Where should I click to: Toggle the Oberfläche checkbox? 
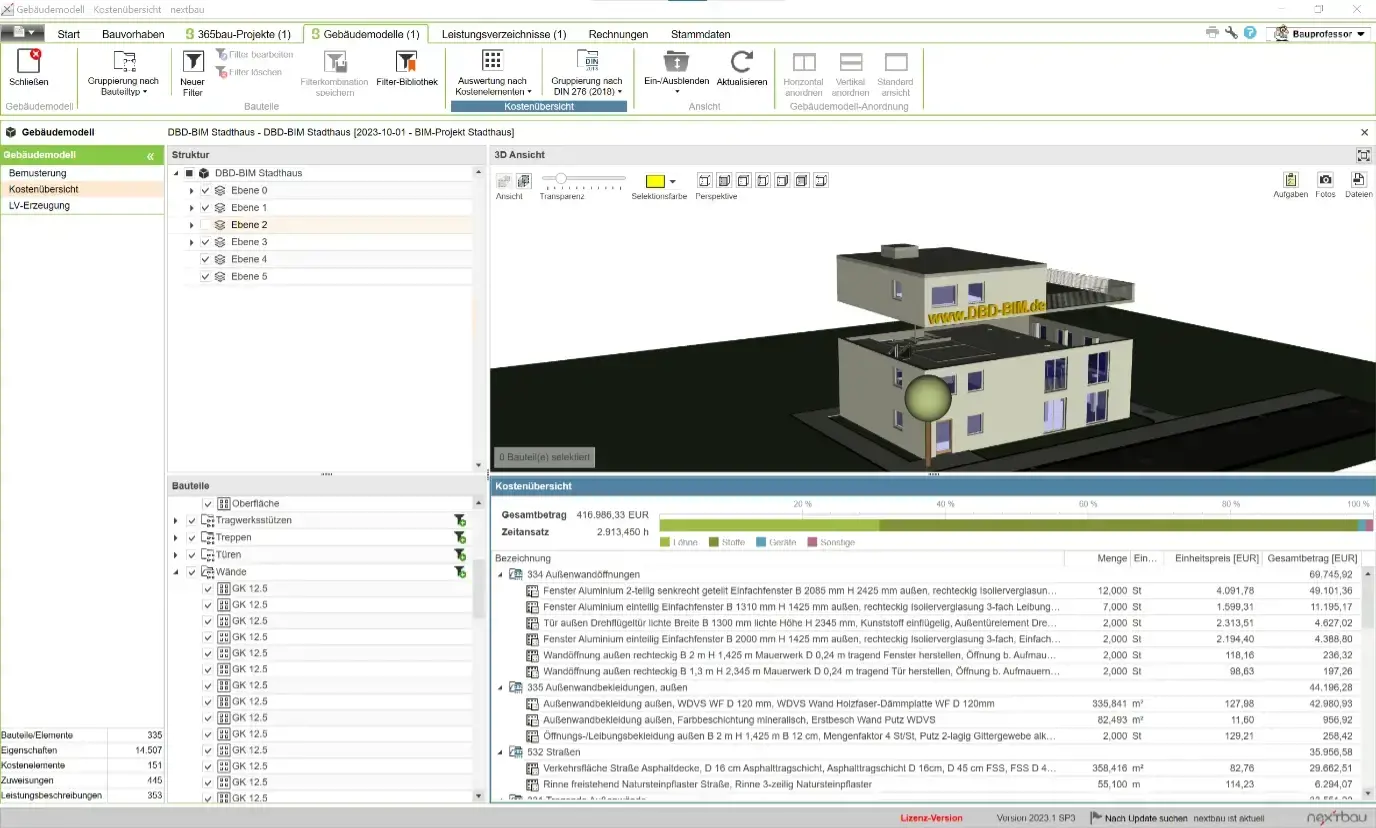pos(208,504)
